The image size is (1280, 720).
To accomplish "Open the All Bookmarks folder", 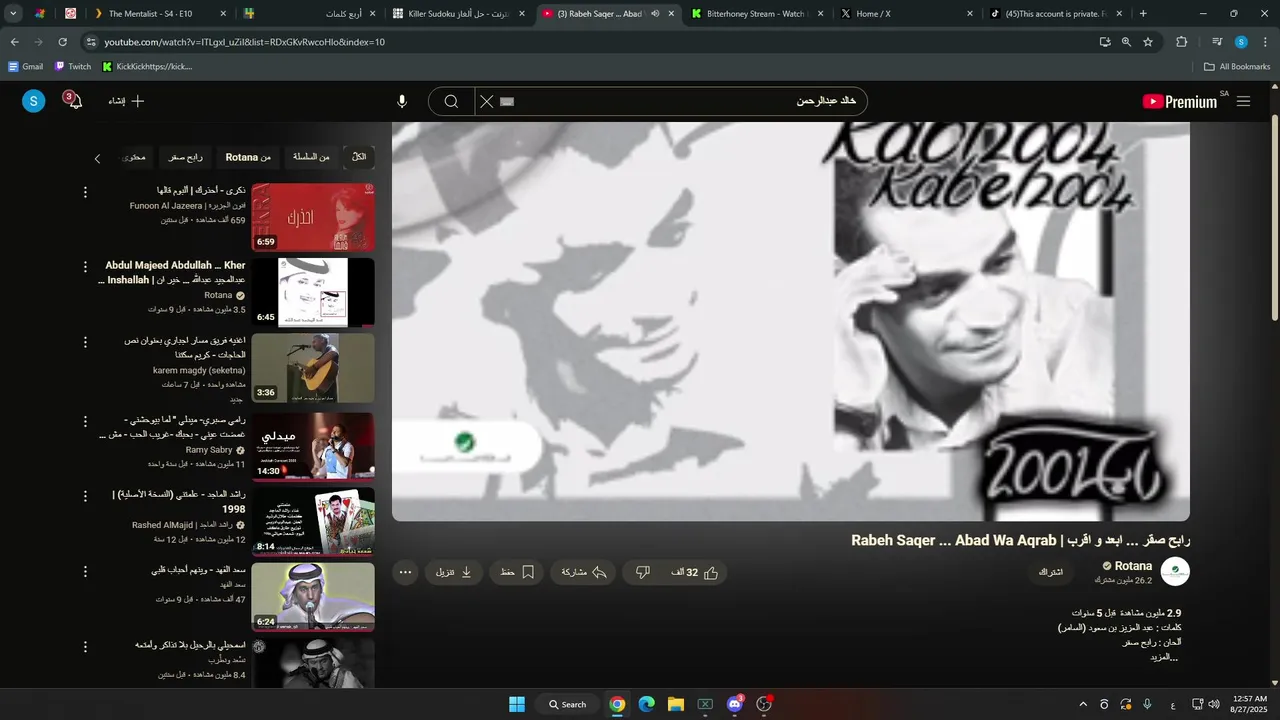I will click(x=1237, y=66).
